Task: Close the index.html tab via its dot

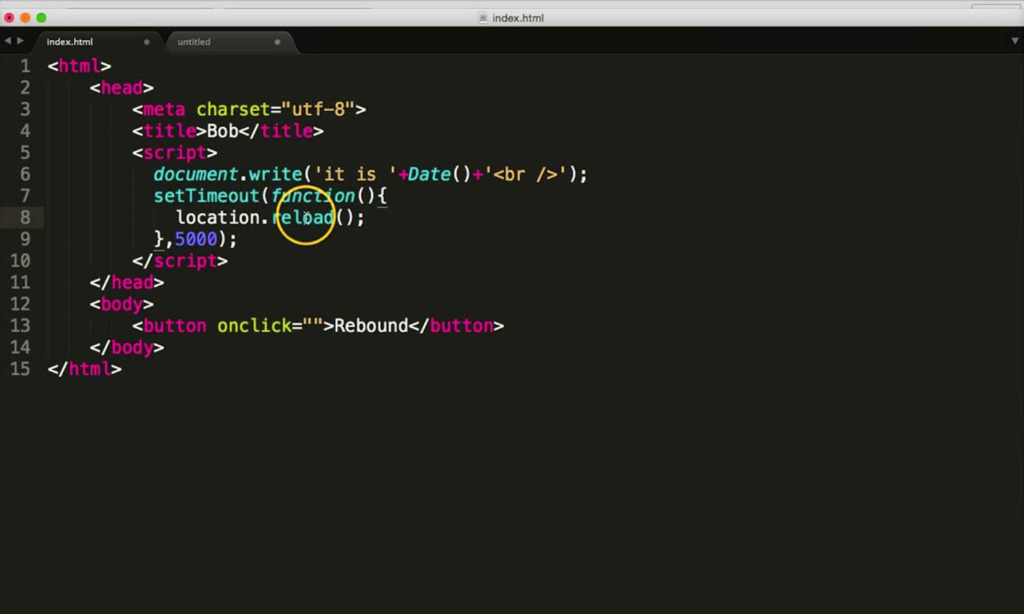Action: click(x=146, y=42)
